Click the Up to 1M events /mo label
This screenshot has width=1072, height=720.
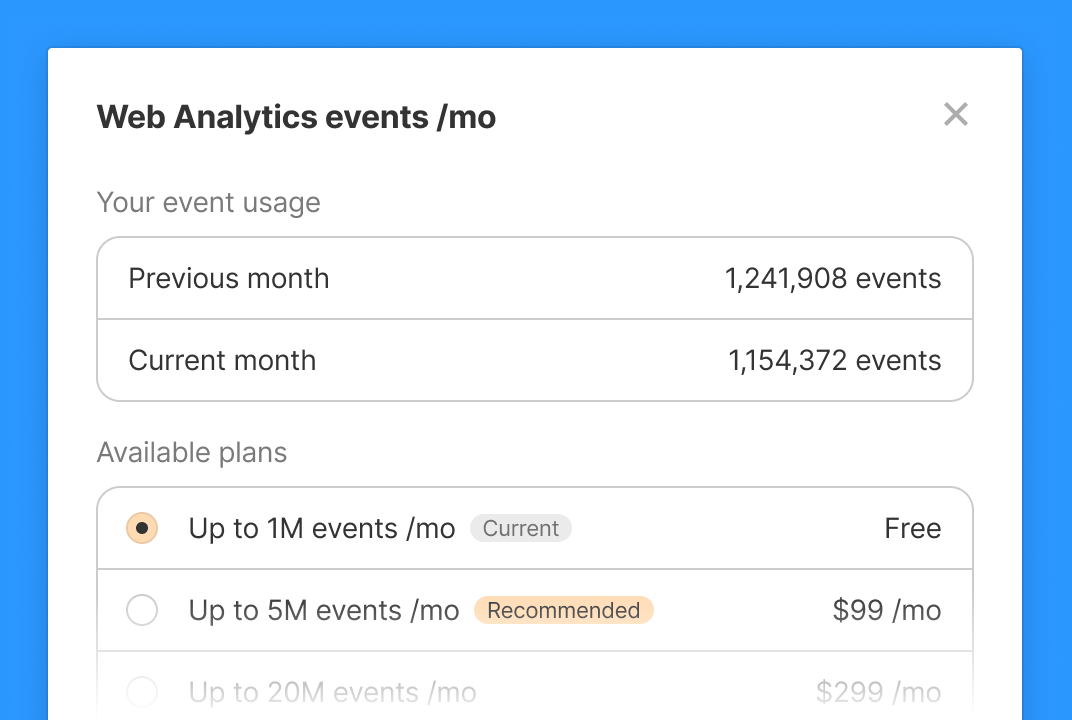point(321,528)
